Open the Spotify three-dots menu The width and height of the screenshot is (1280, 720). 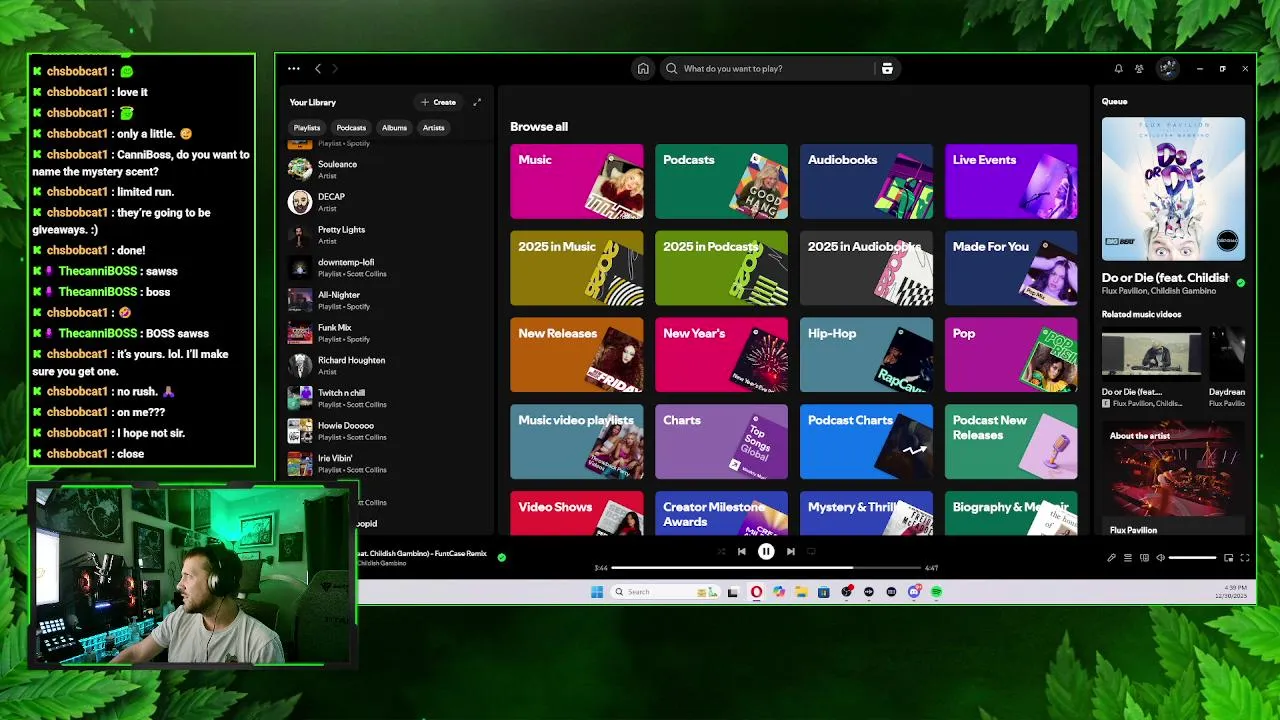coord(293,69)
